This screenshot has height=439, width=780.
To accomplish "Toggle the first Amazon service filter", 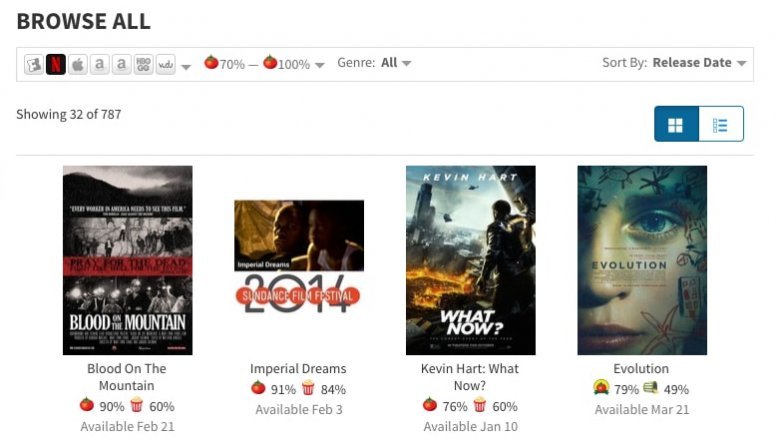I will coord(99,65).
